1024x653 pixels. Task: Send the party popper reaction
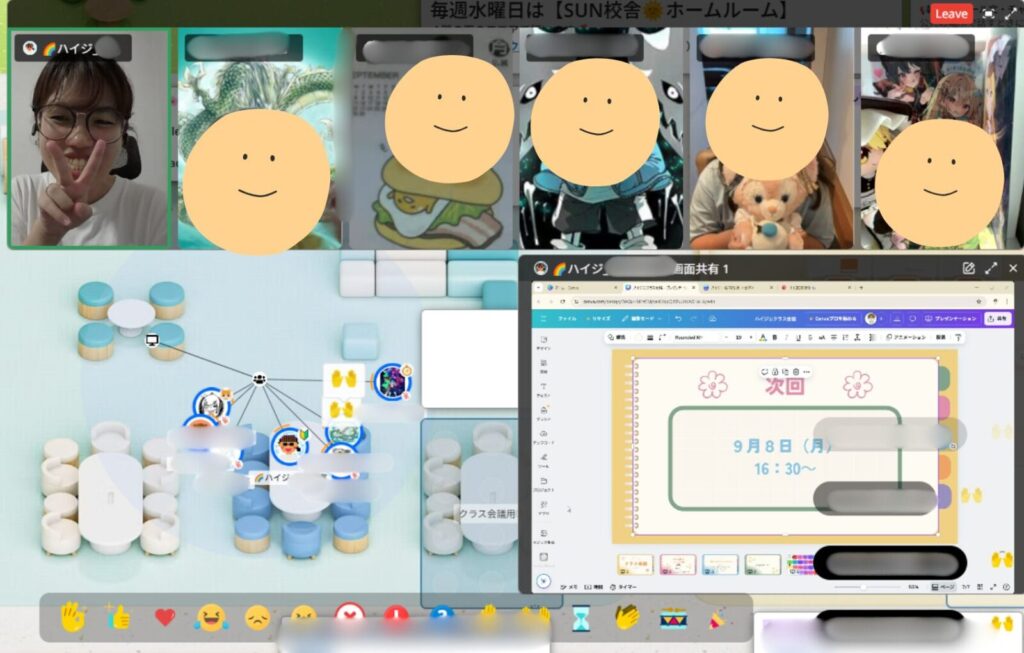[717, 619]
